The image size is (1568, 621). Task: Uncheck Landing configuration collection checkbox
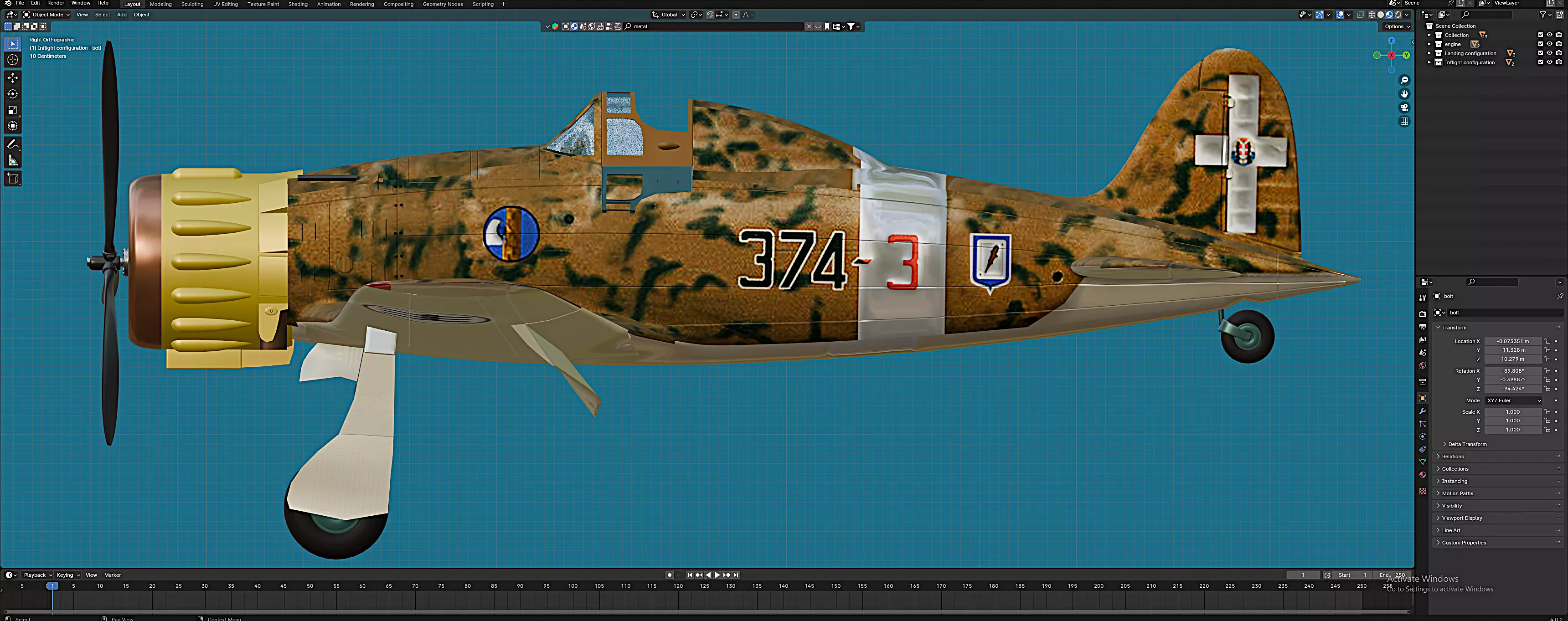tap(1541, 53)
